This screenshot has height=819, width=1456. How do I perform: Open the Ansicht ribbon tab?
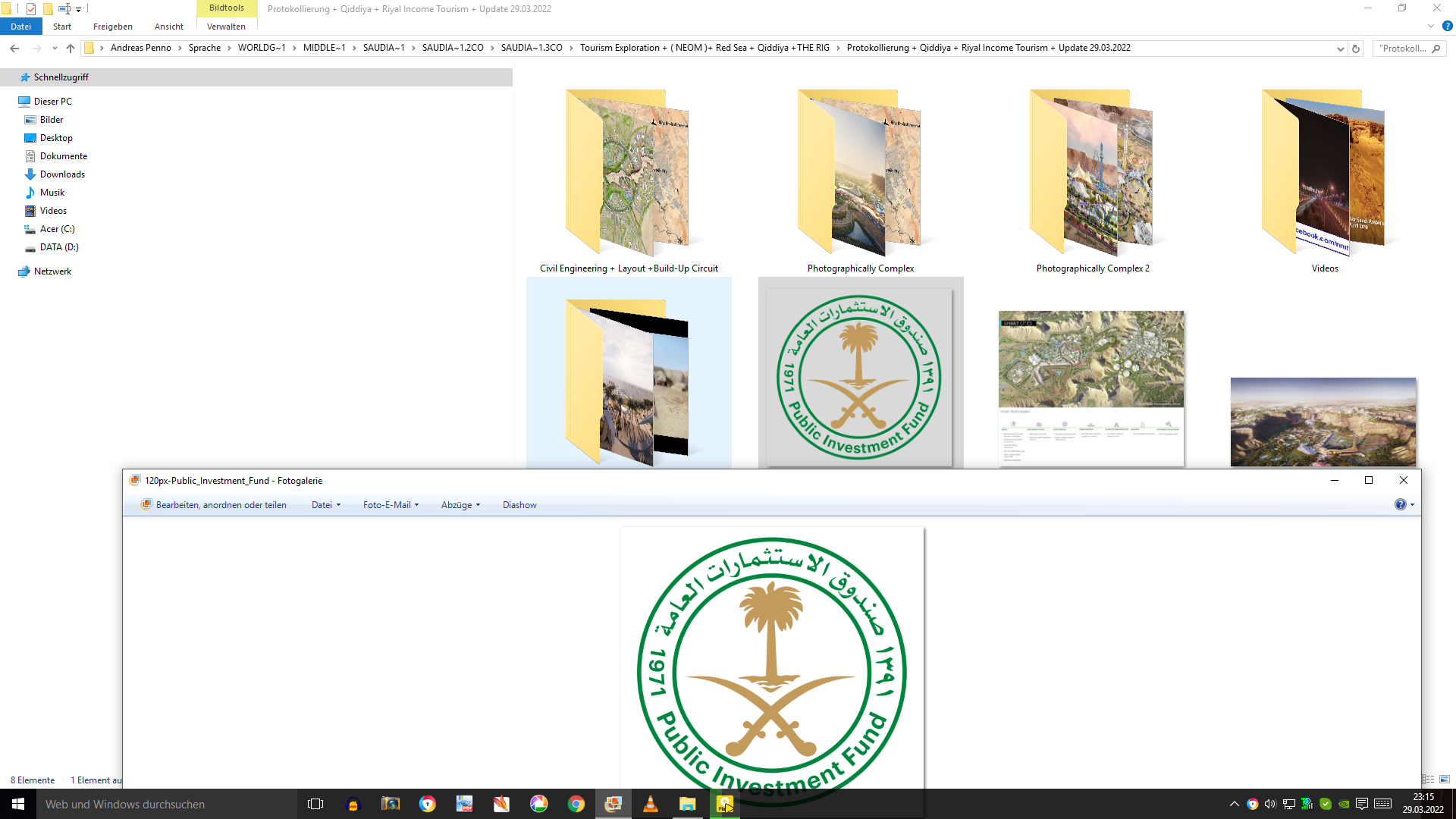coord(168,27)
